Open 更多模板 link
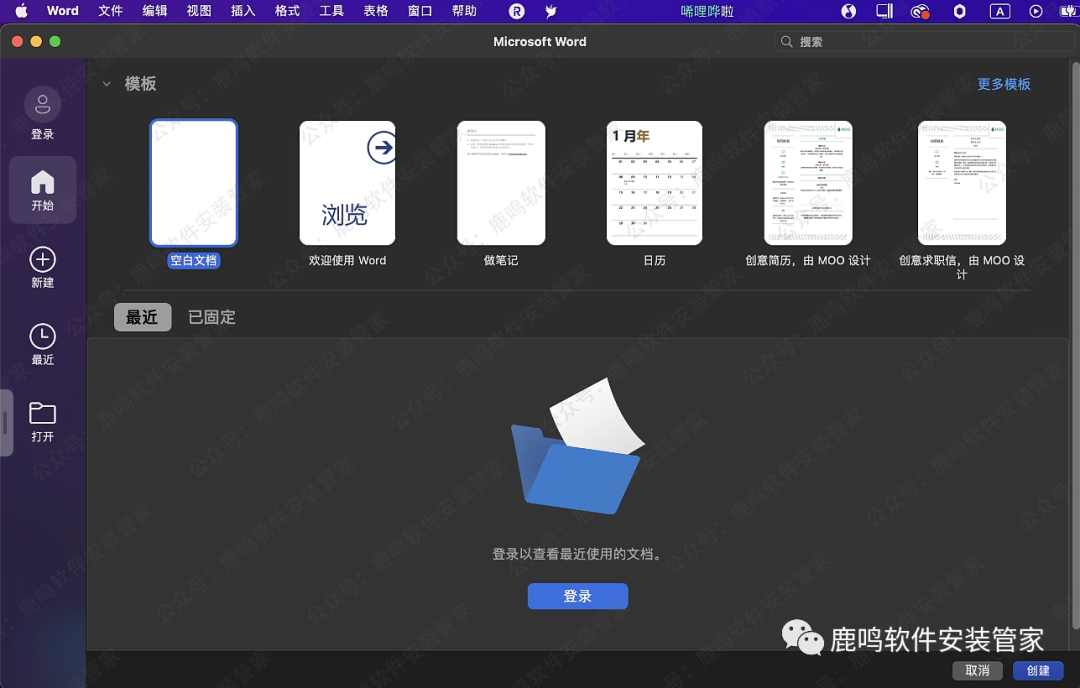The width and height of the screenshot is (1080, 688). pyautogui.click(x=1004, y=84)
